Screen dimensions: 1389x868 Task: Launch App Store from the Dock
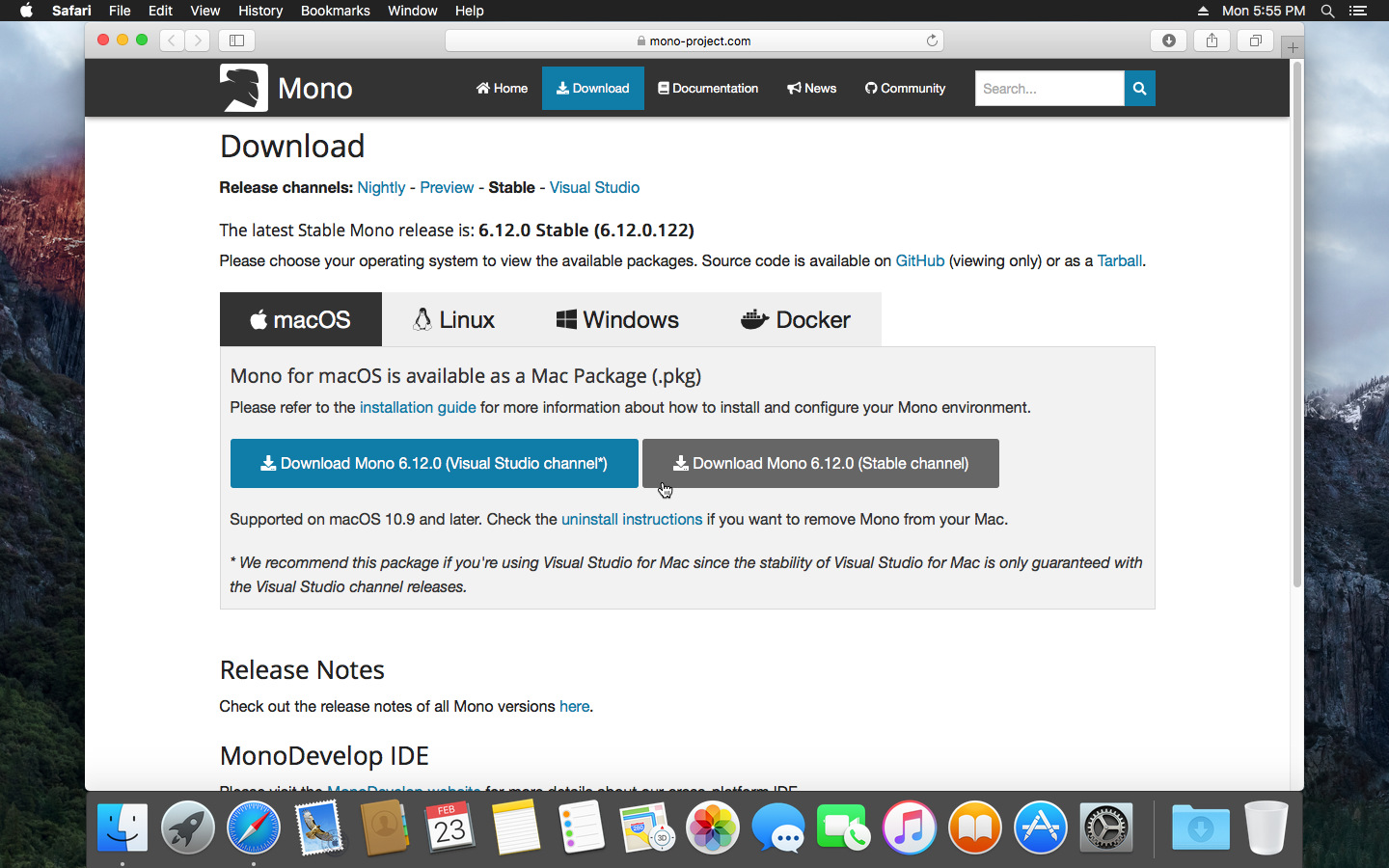(1040, 828)
